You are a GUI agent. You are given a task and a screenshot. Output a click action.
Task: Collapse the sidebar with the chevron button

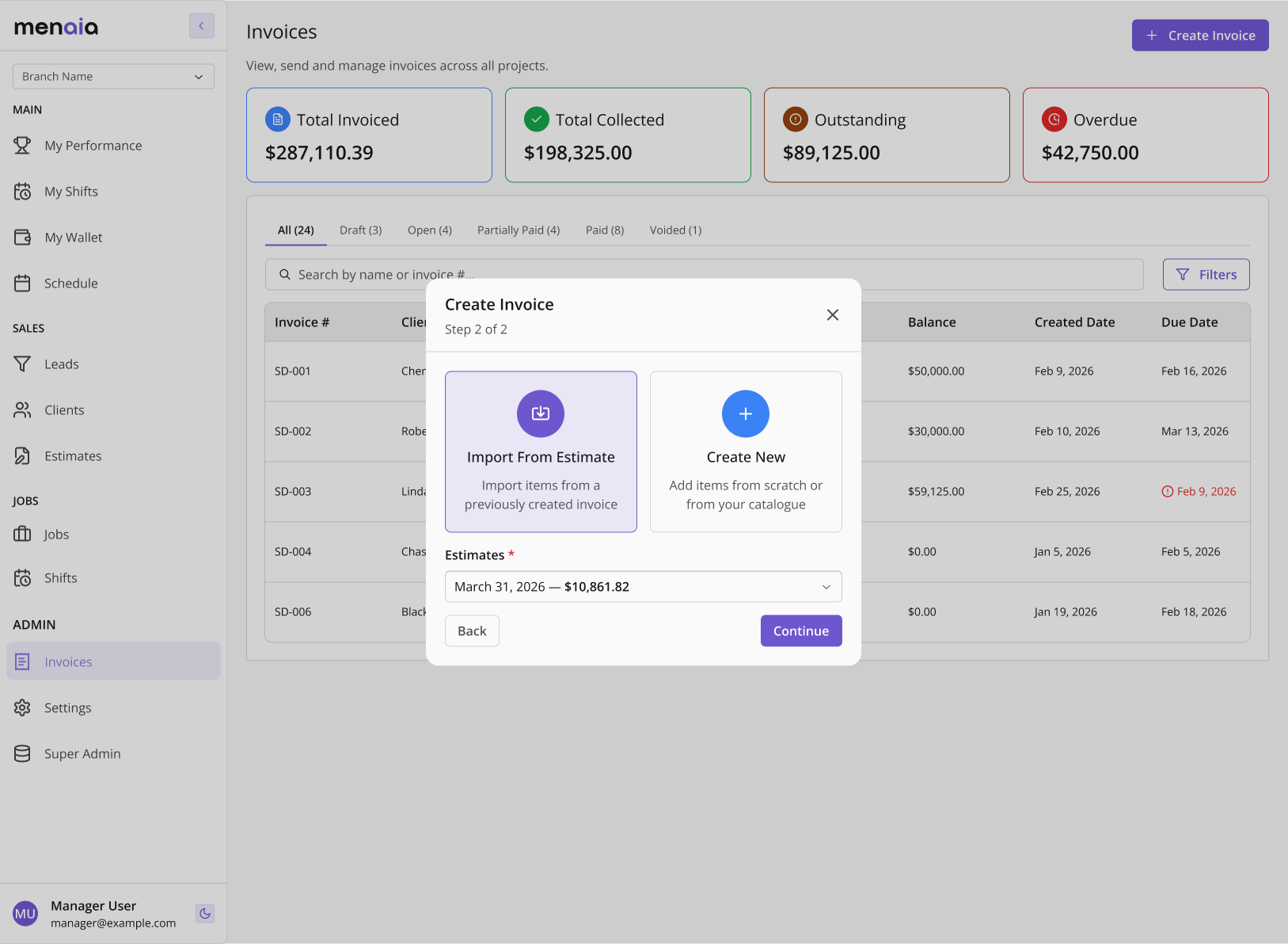(x=201, y=26)
